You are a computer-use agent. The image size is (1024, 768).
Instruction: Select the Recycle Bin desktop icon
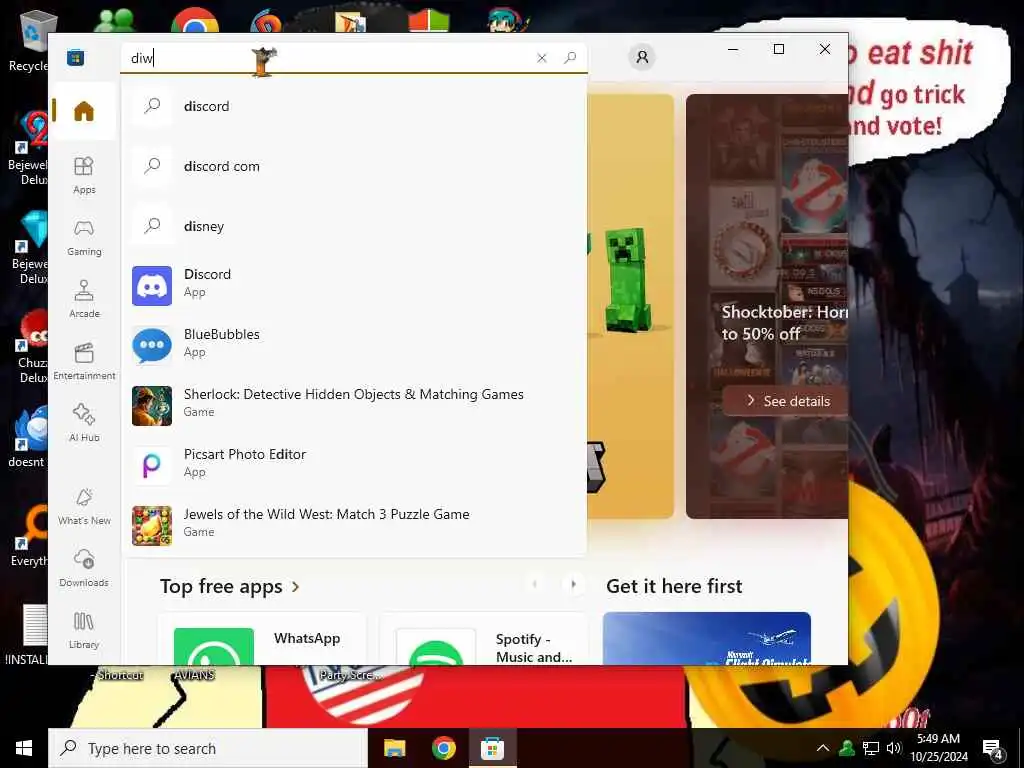click(29, 40)
